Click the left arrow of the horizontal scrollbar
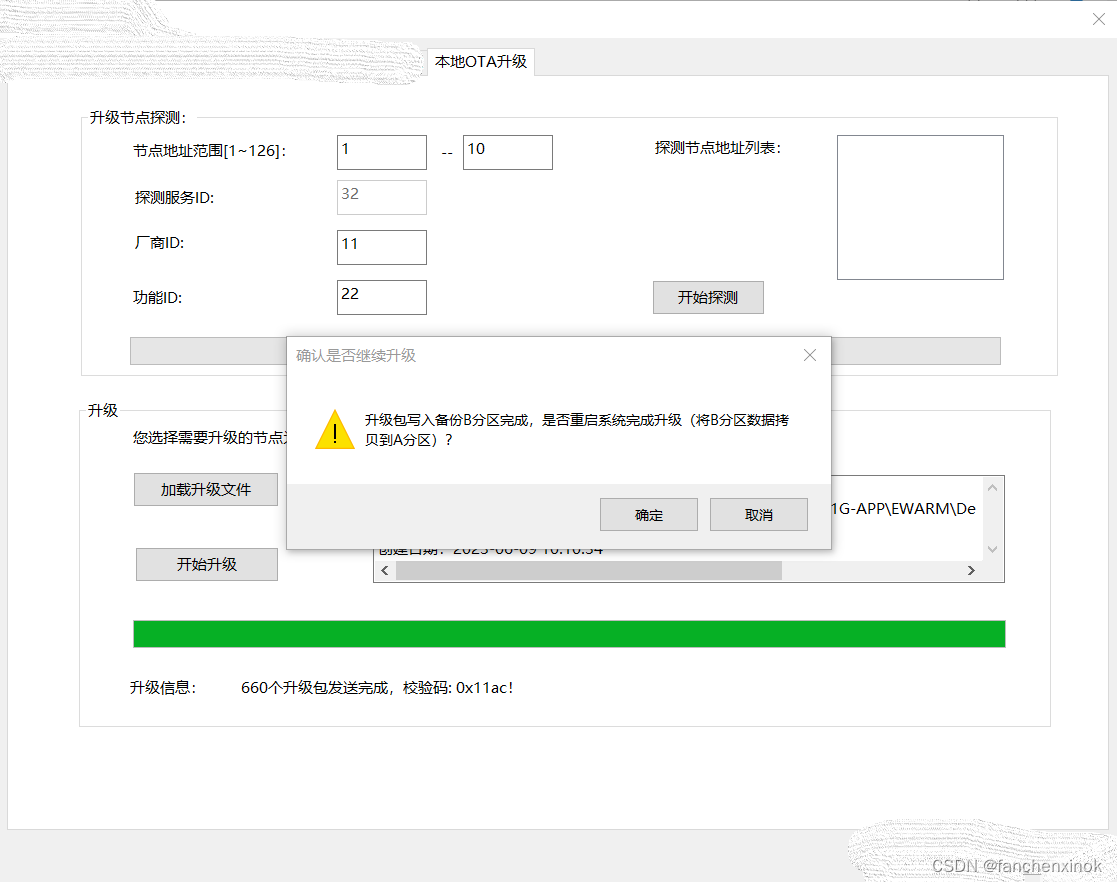Viewport: 1117px width, 882px height. pos(385,570)
